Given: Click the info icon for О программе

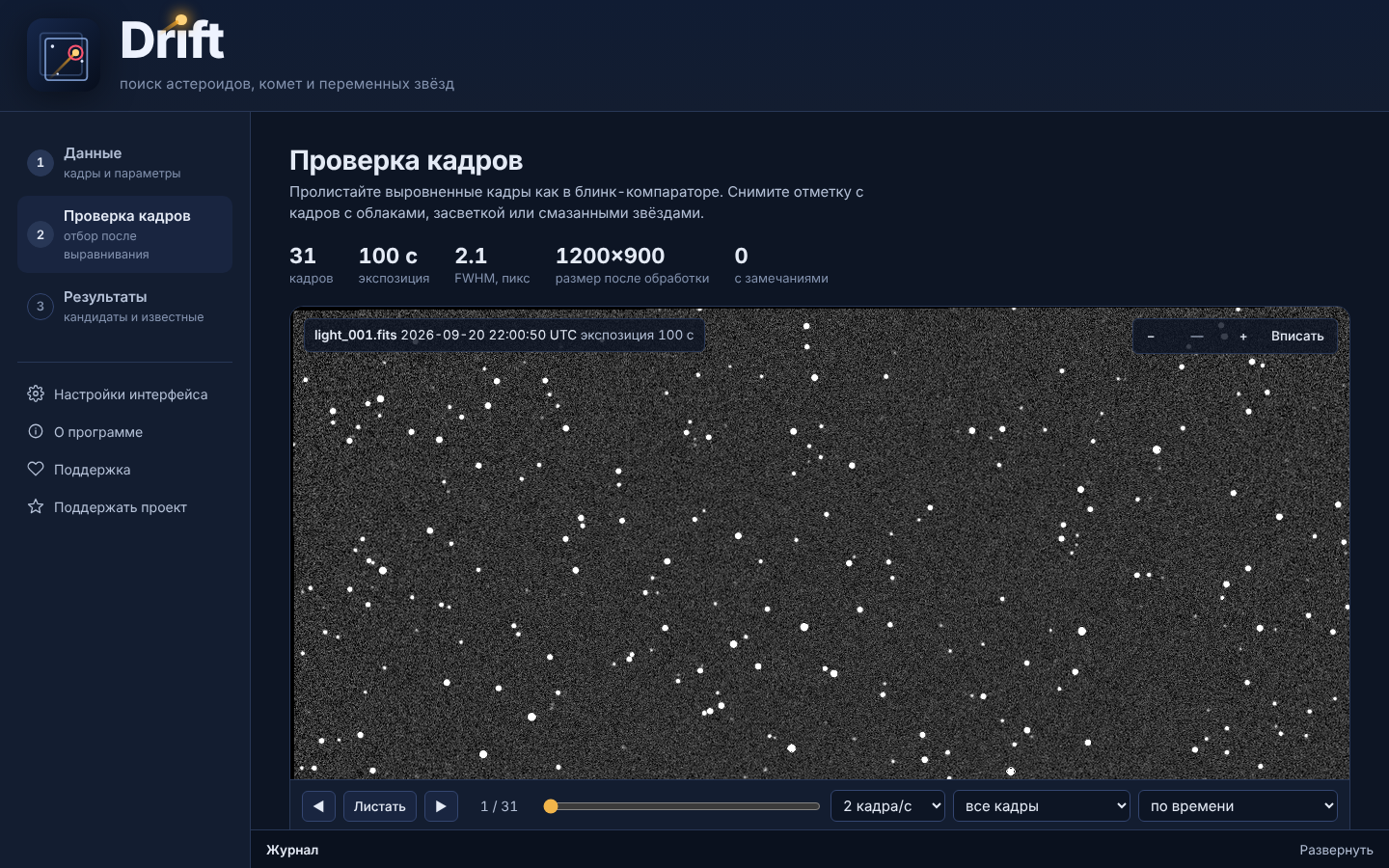Looking at the screenshot, I should (36, 431).
